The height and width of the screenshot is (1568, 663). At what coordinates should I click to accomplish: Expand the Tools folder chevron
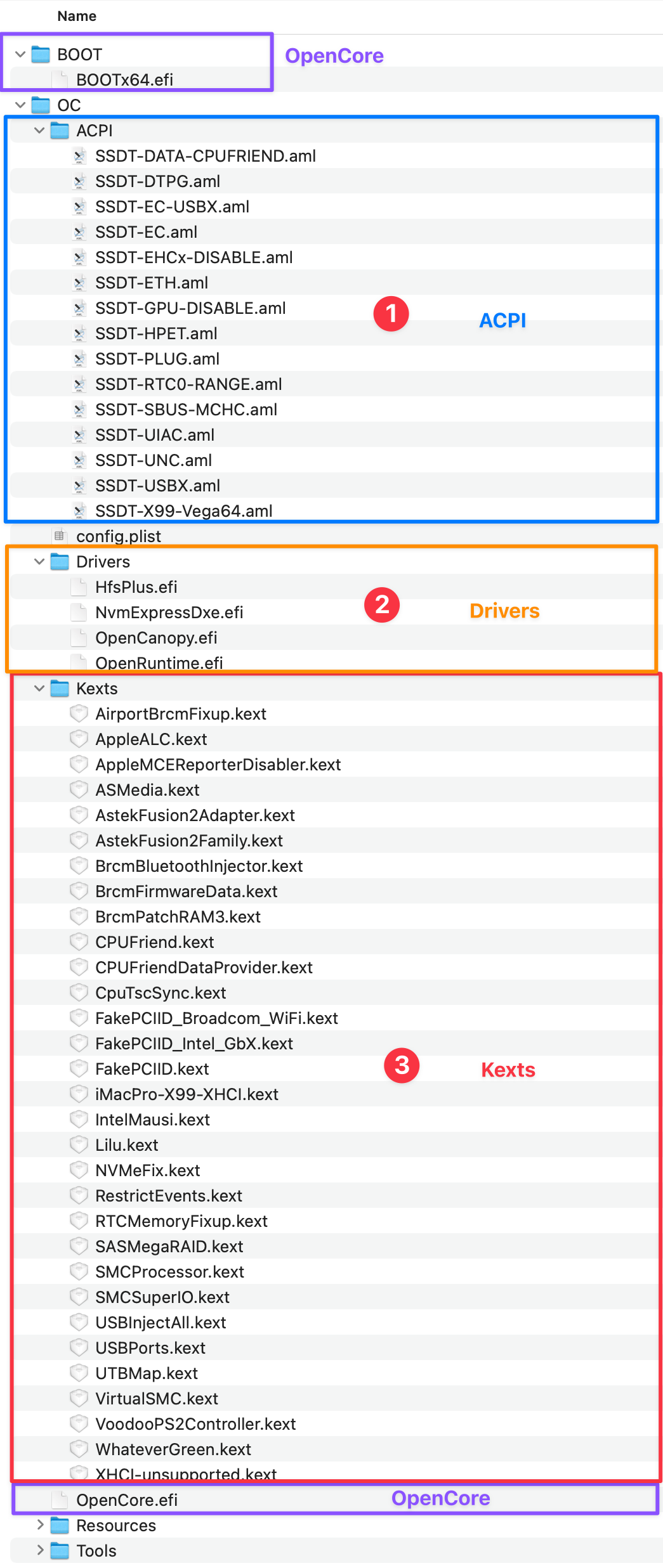(40, 1551)
